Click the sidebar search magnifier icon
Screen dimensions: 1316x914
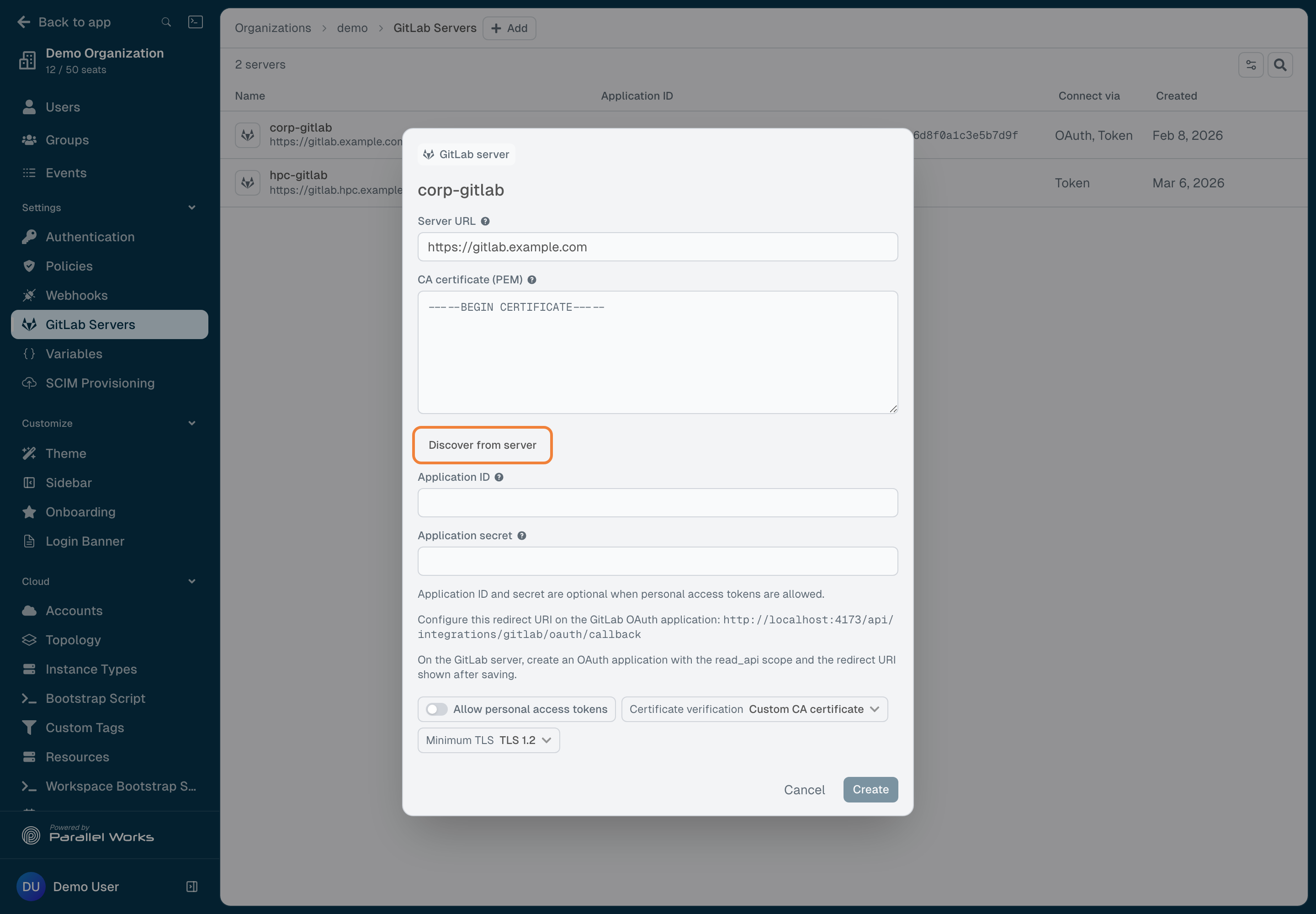(166, 22)
